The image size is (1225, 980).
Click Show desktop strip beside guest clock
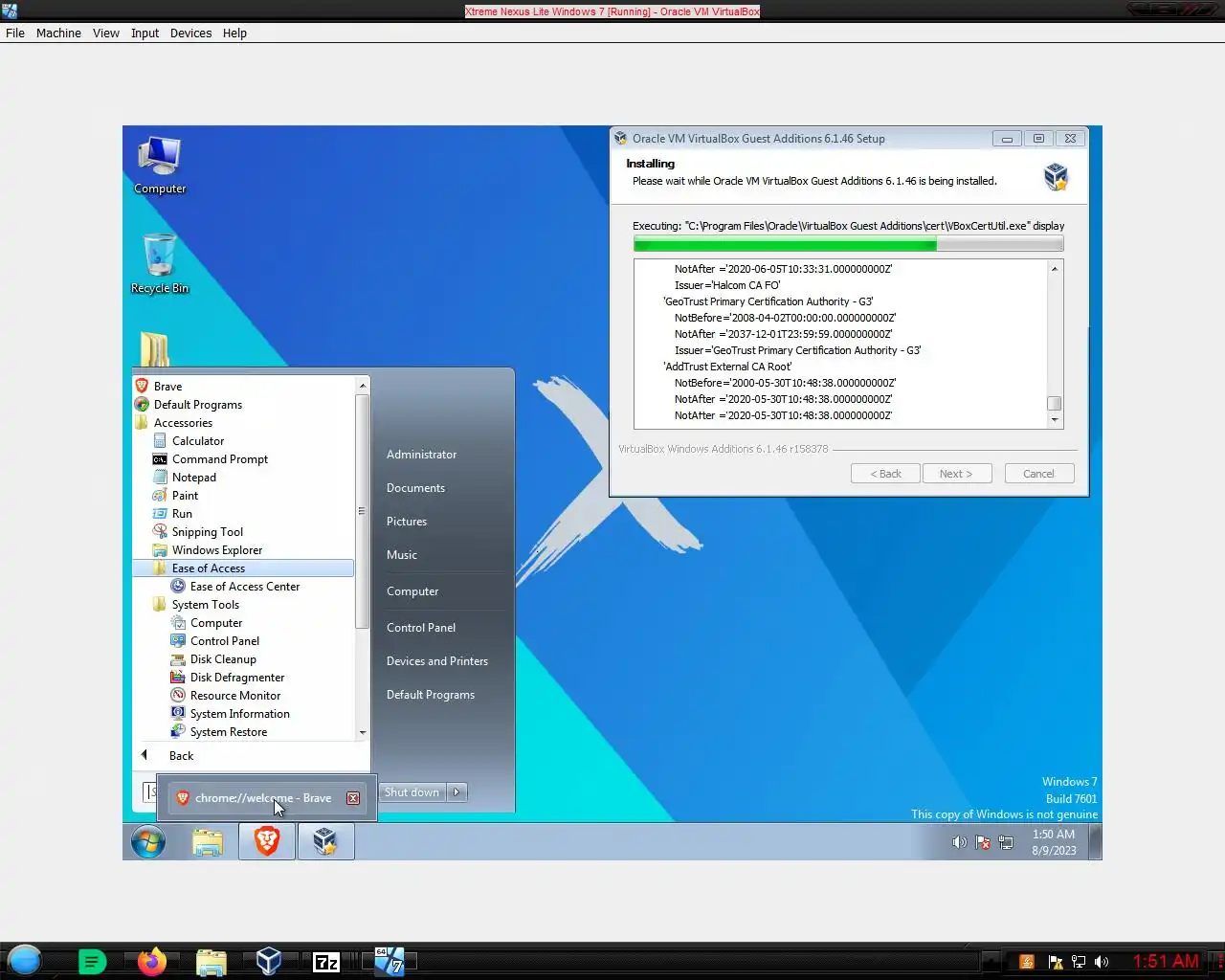(1096, 841)
